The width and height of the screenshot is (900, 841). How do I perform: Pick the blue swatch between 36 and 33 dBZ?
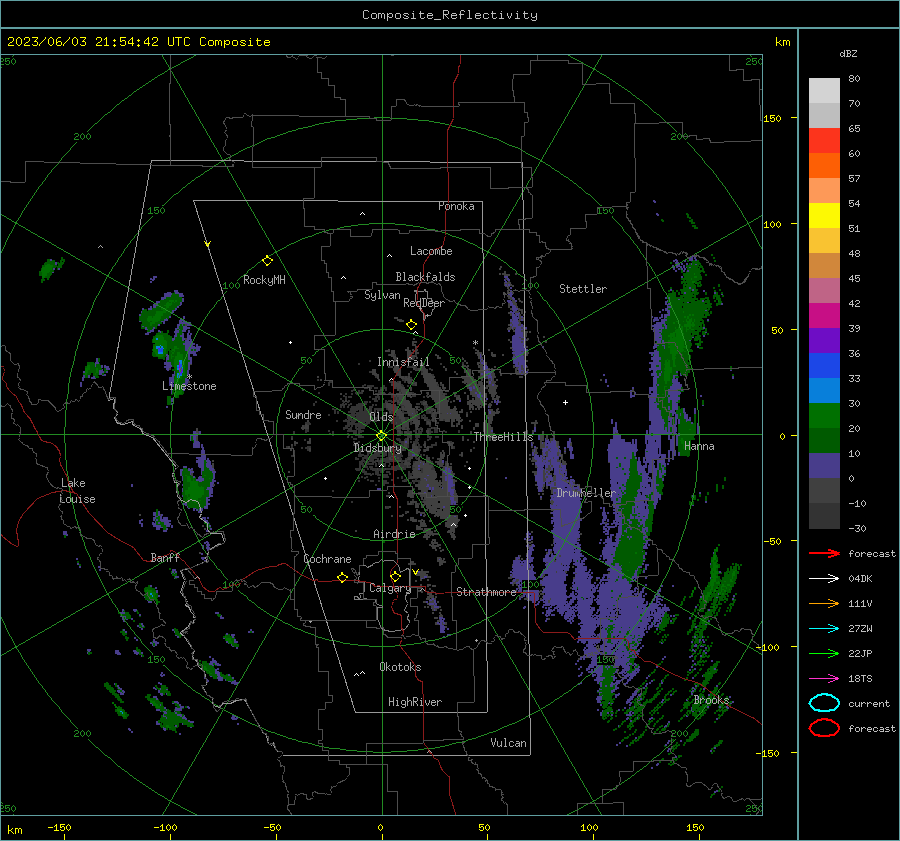[x=824, y=365]
